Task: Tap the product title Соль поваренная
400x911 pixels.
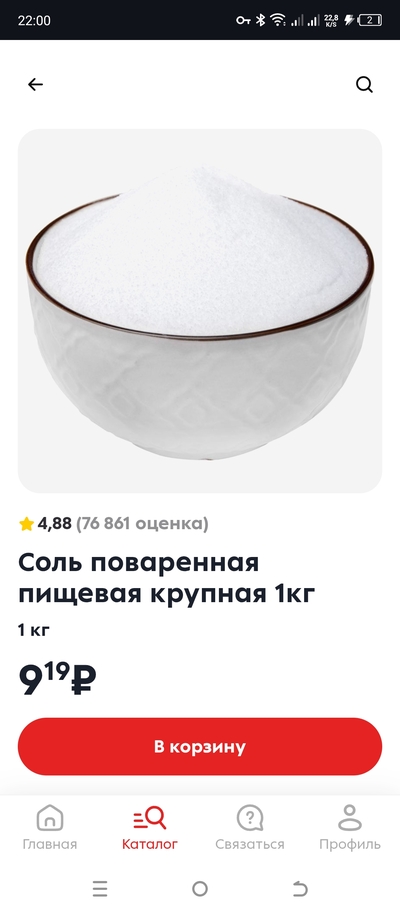Action: coord(138,562)
